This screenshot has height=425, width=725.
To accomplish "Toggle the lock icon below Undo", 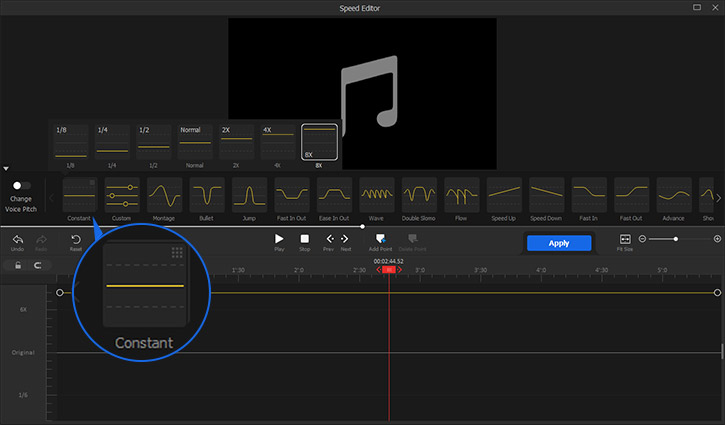I will (x=17, y=266).
